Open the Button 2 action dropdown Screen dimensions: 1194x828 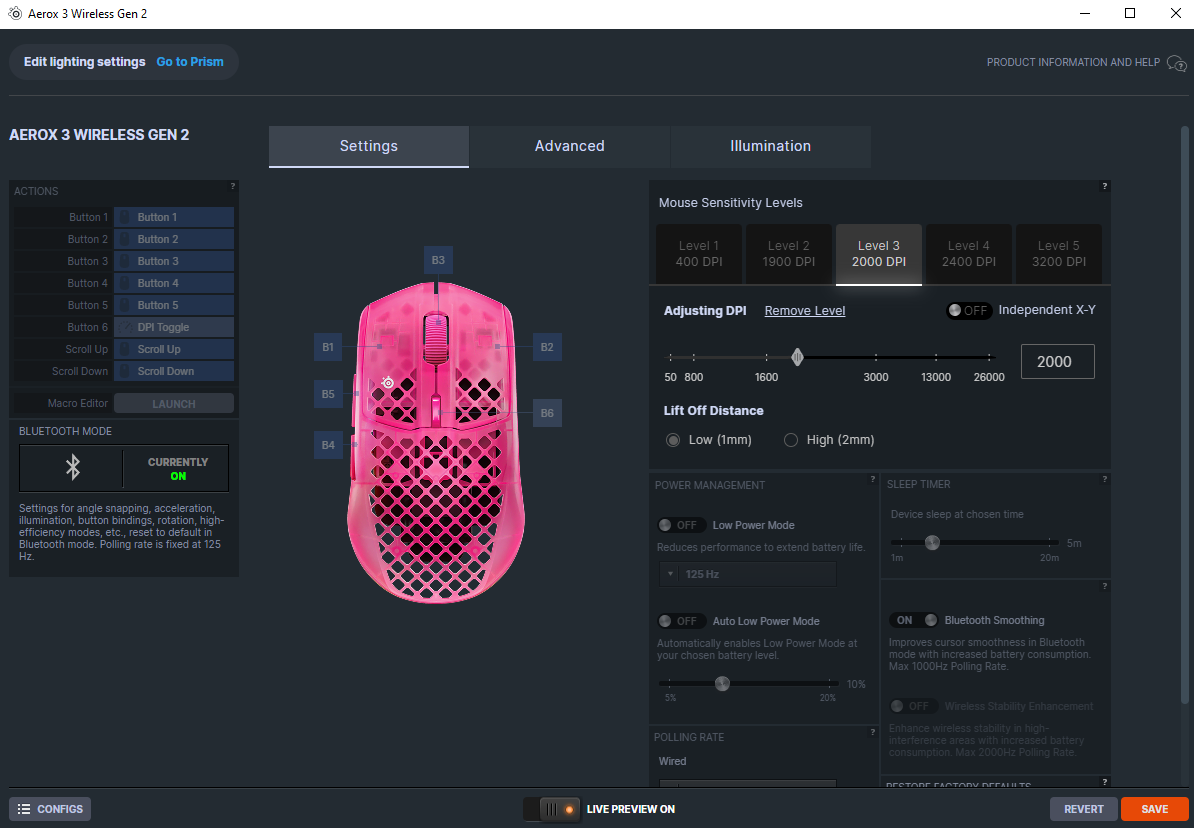174,239
